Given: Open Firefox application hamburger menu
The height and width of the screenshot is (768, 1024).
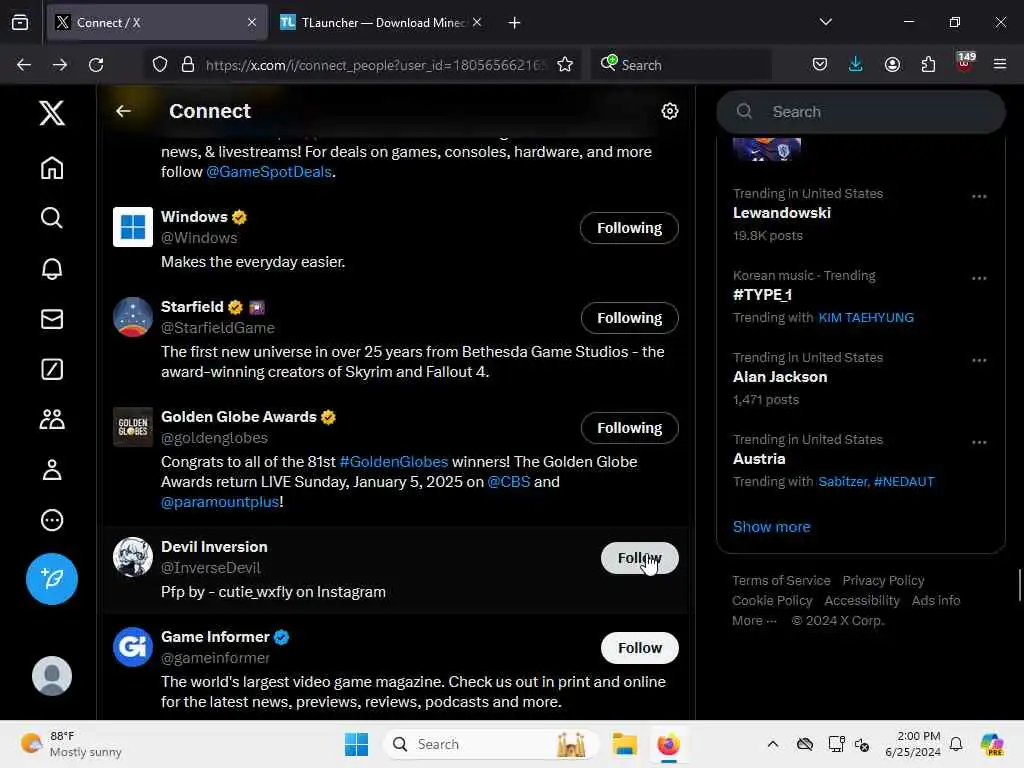Looking at the screenshot, I should point(1000,65).
